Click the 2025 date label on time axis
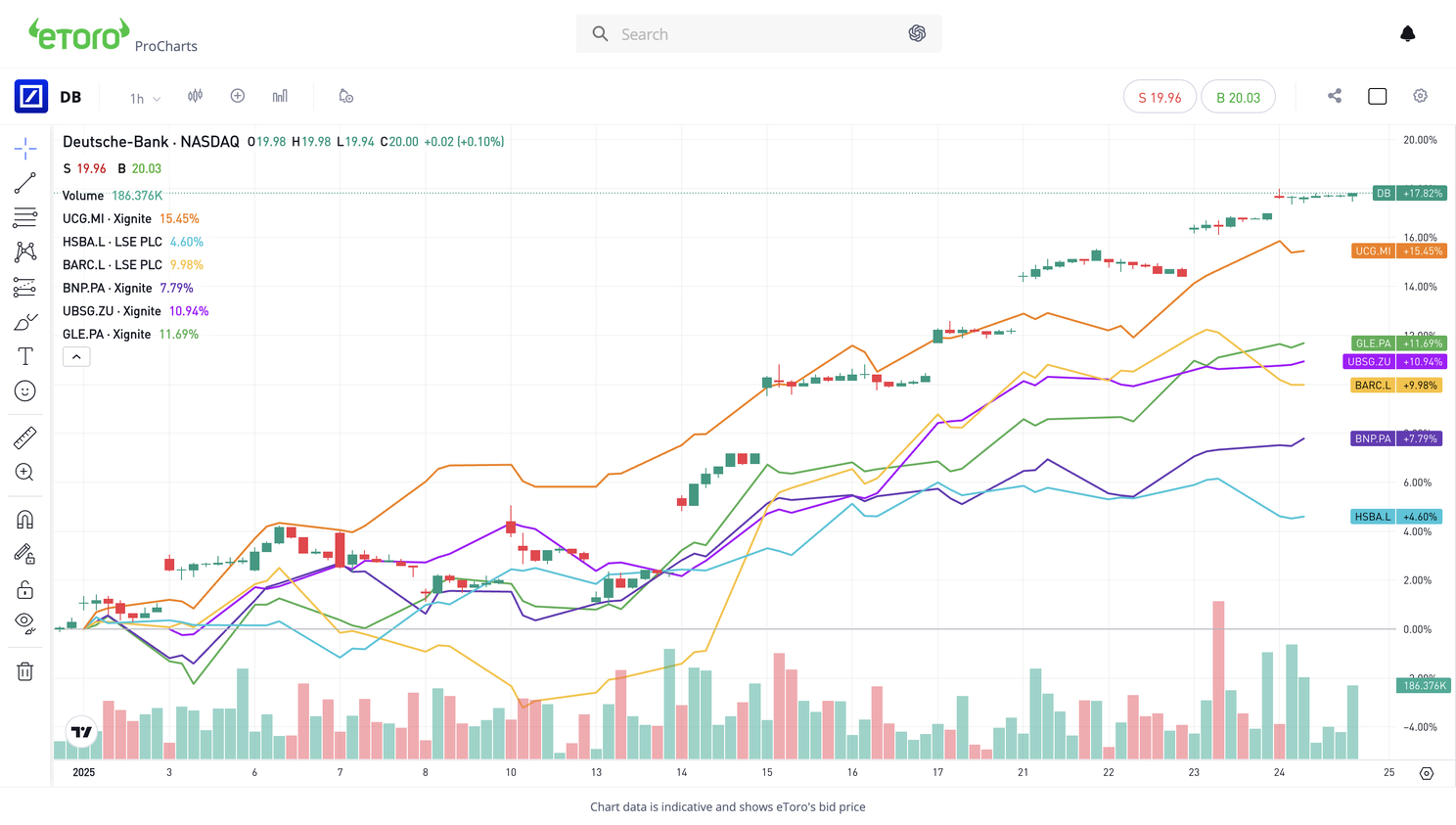 [x=84, y=772]
